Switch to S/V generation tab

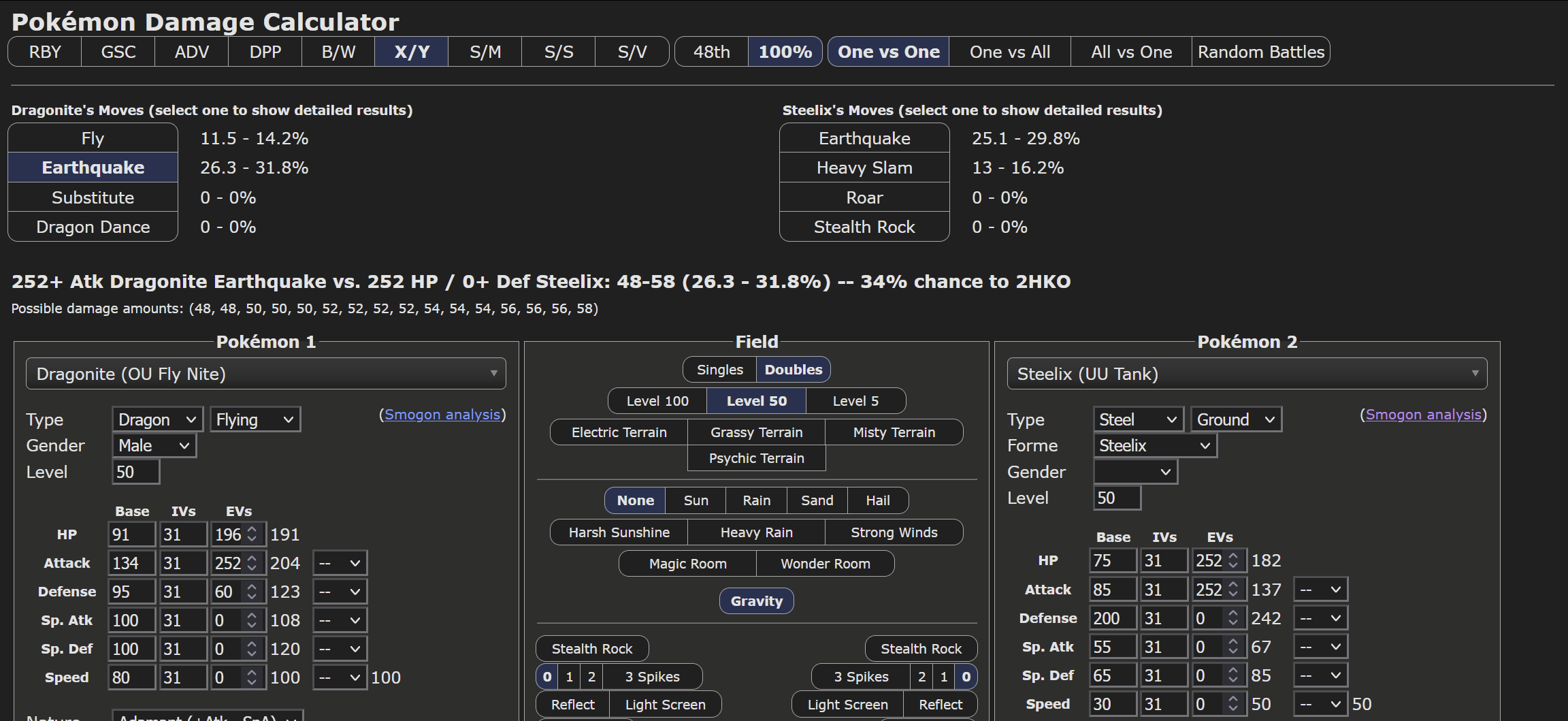tap(632, 52)
